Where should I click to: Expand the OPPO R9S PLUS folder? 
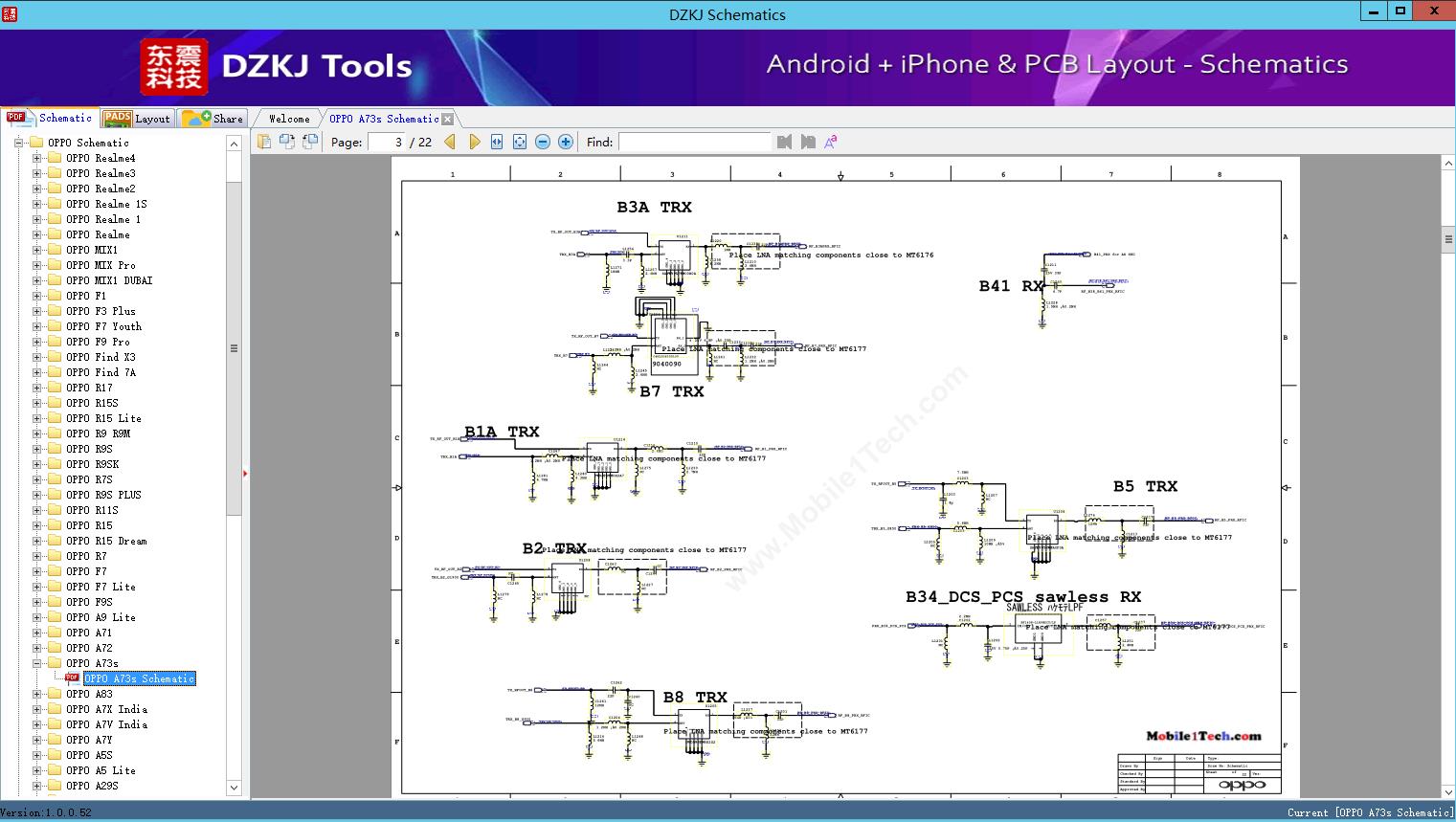pos(36,495)
